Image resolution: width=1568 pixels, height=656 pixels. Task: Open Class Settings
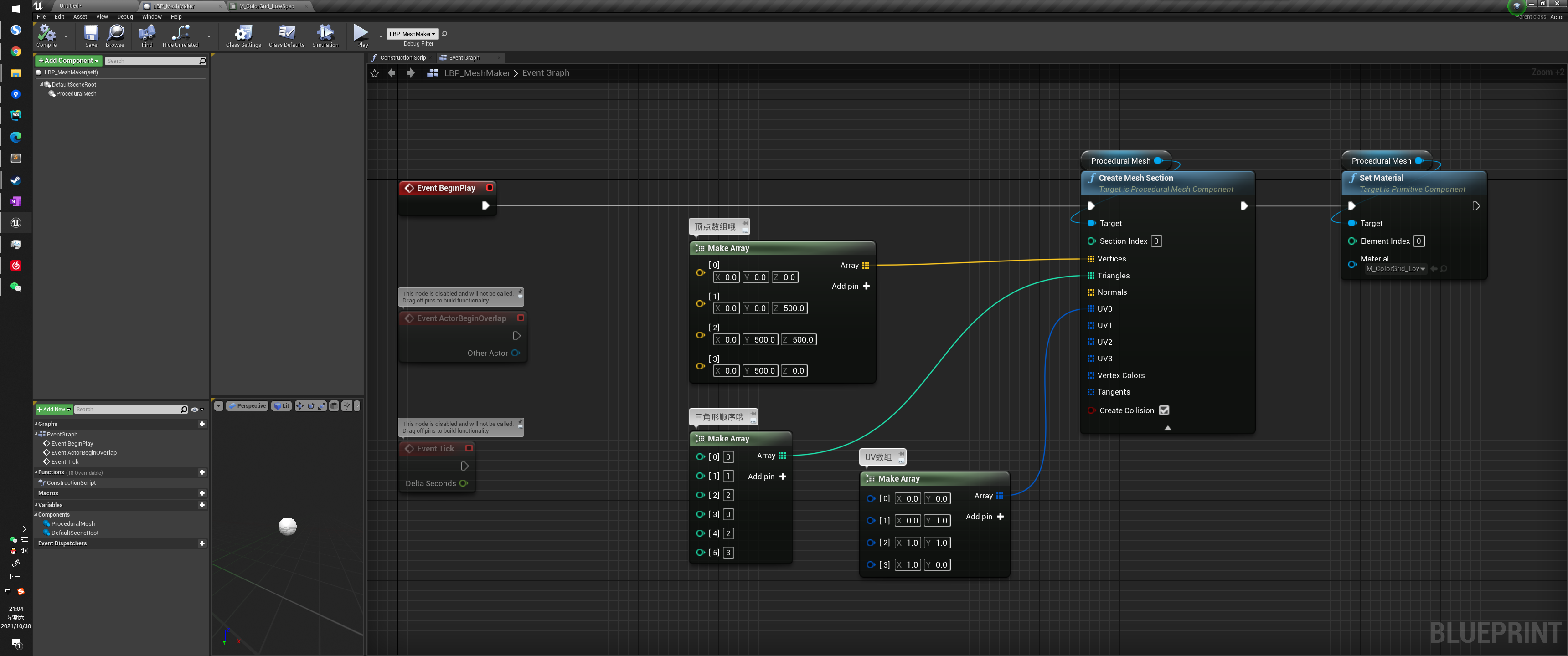tap(242, 35)
